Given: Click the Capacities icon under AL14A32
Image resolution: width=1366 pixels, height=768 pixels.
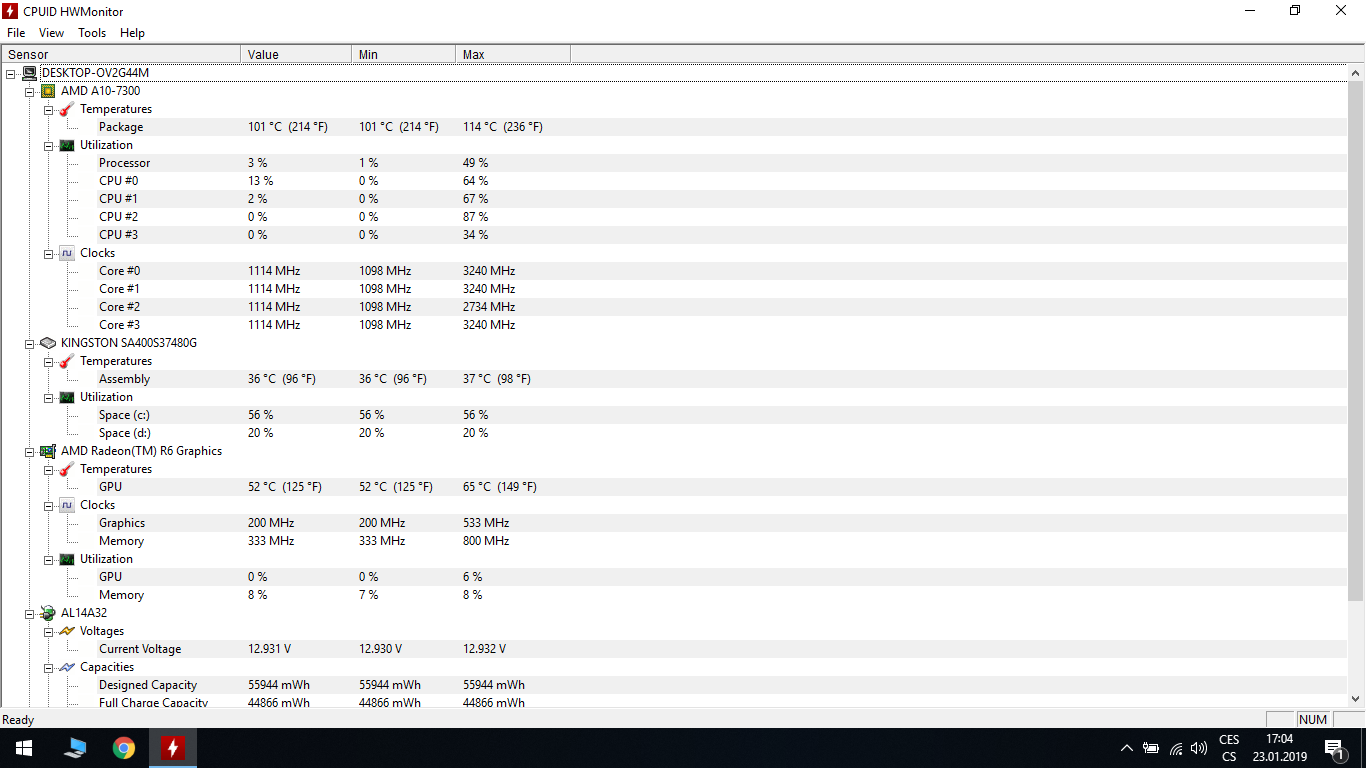Looking at the screenshot, I should coord(67,667).
